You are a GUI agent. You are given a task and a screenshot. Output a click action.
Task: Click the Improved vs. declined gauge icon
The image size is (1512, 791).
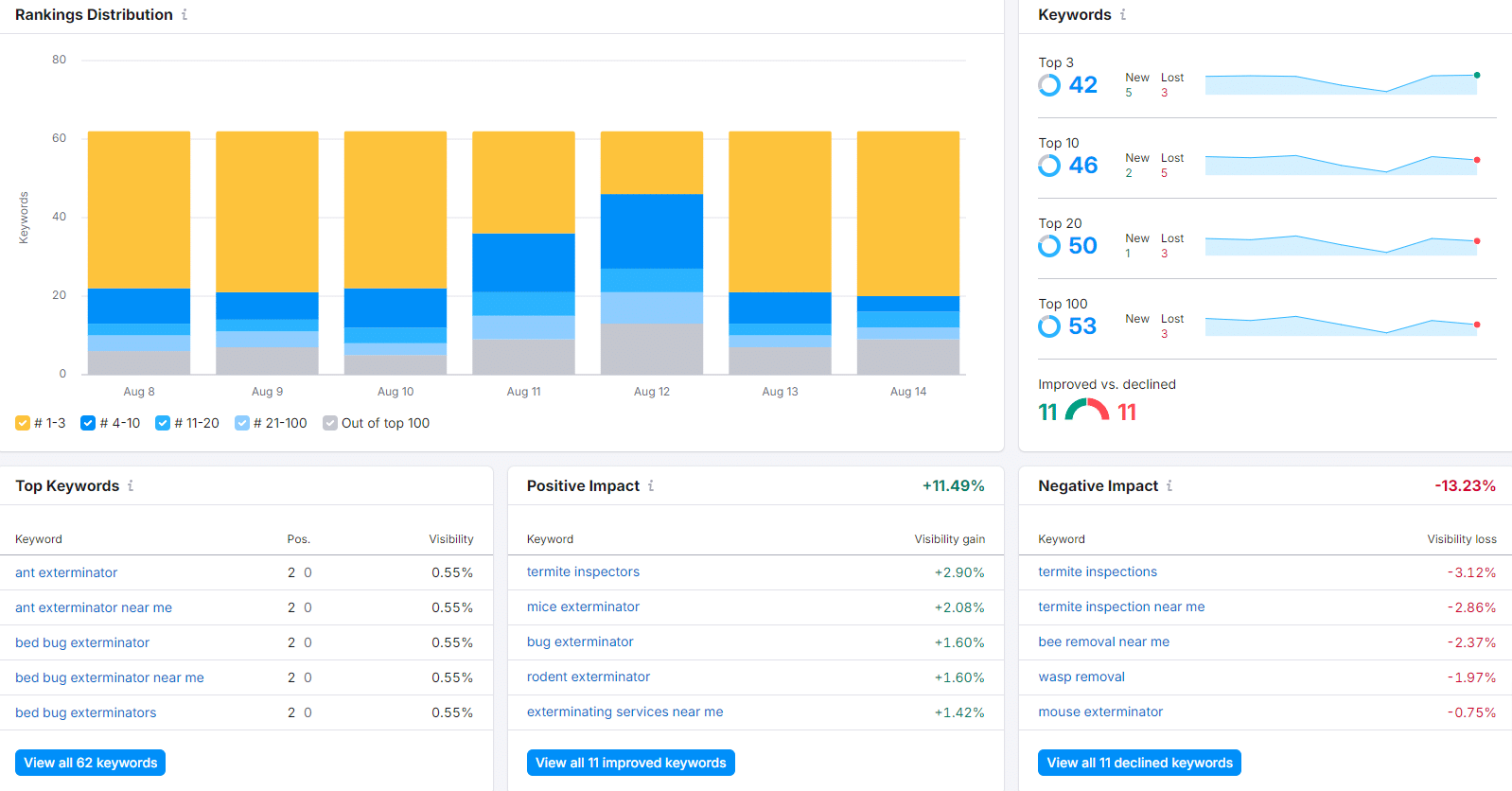pyautogui.click(x=1087, y=411)
